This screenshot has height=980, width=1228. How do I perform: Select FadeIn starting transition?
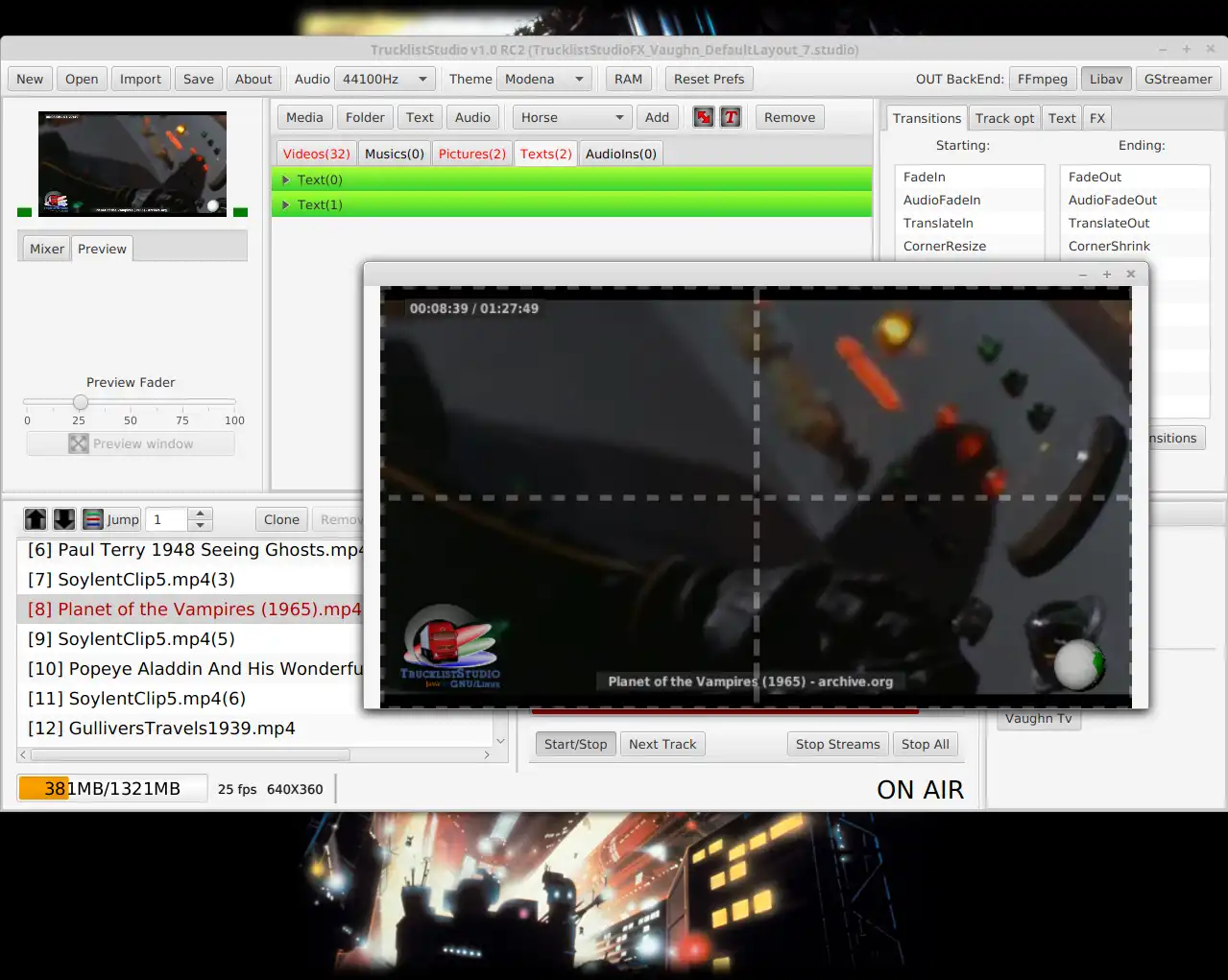tap(970, 177)
